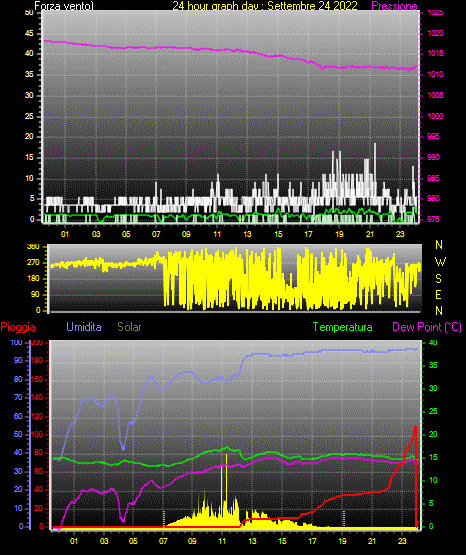Click the green 'Temperatura' legend label
The image size is (466, 555).
343,327
